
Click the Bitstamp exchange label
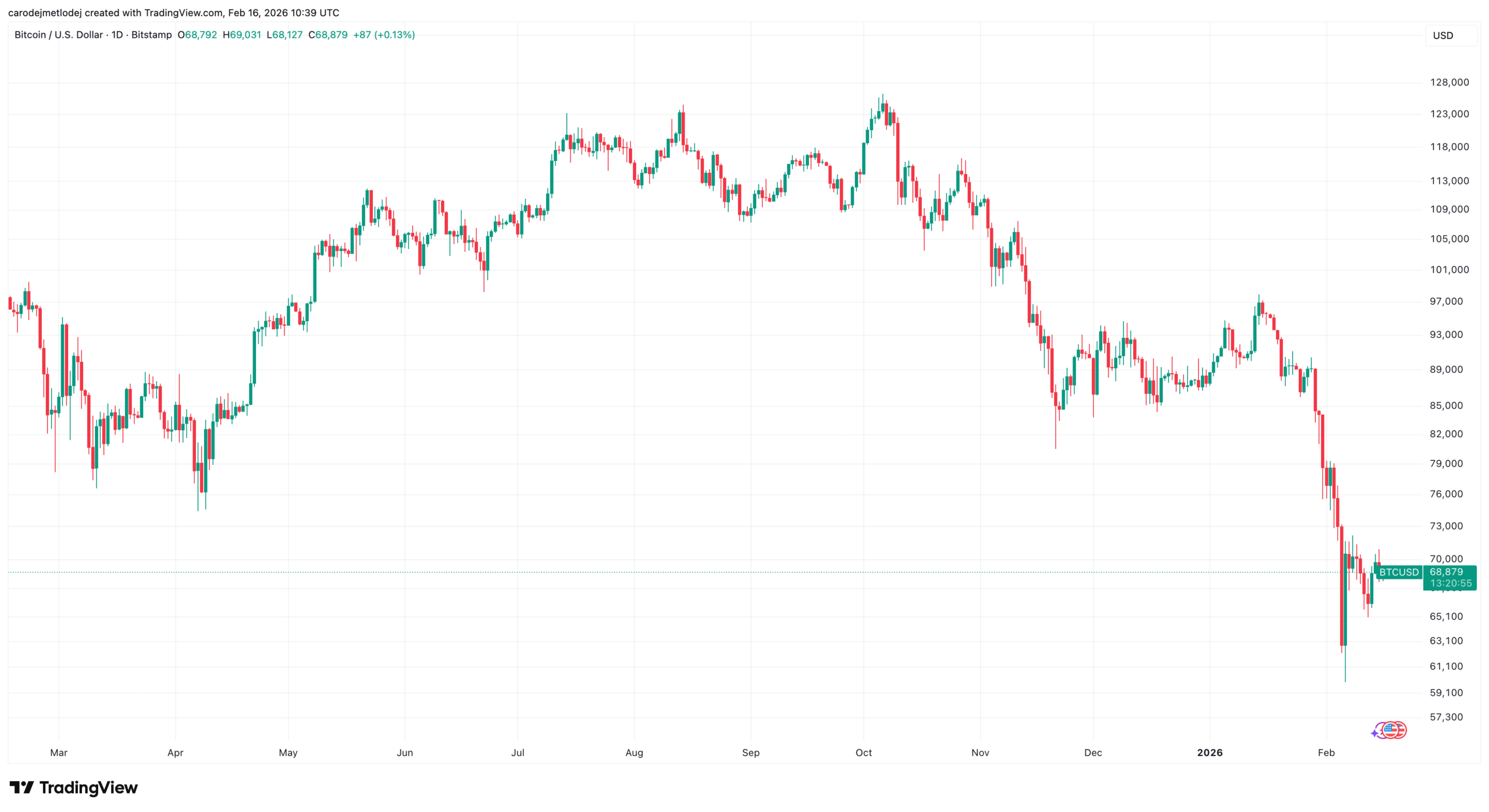[151, 35]
